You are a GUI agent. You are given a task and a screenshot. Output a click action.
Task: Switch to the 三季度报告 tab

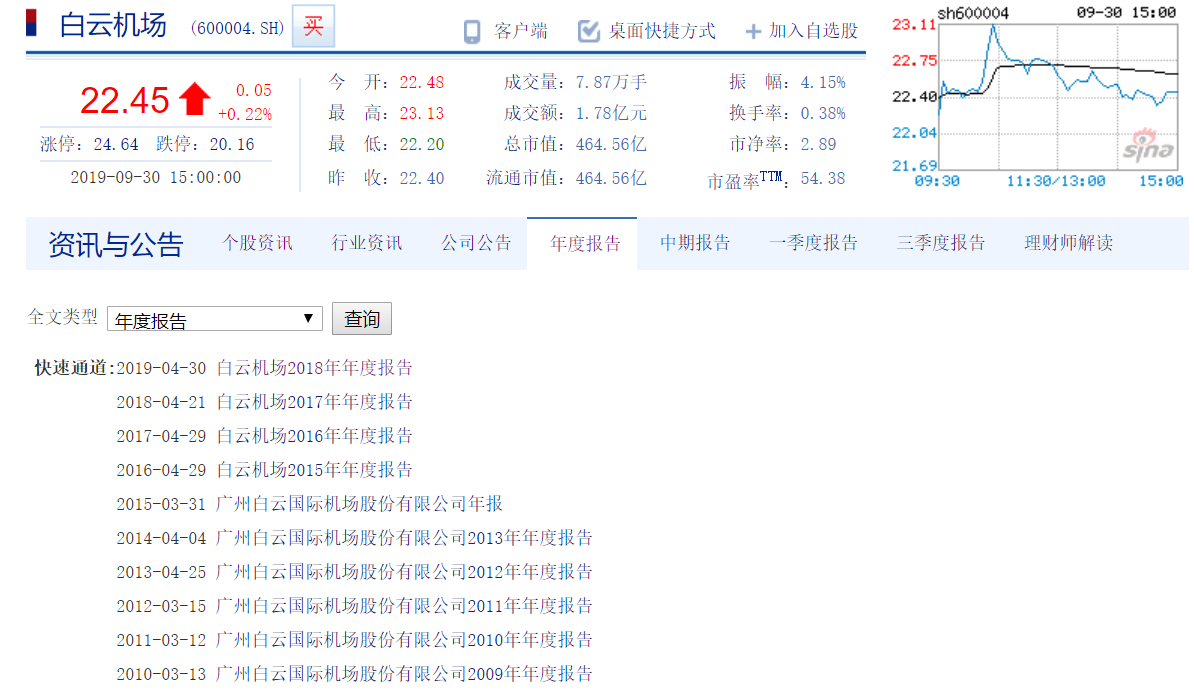click(941, 243)
